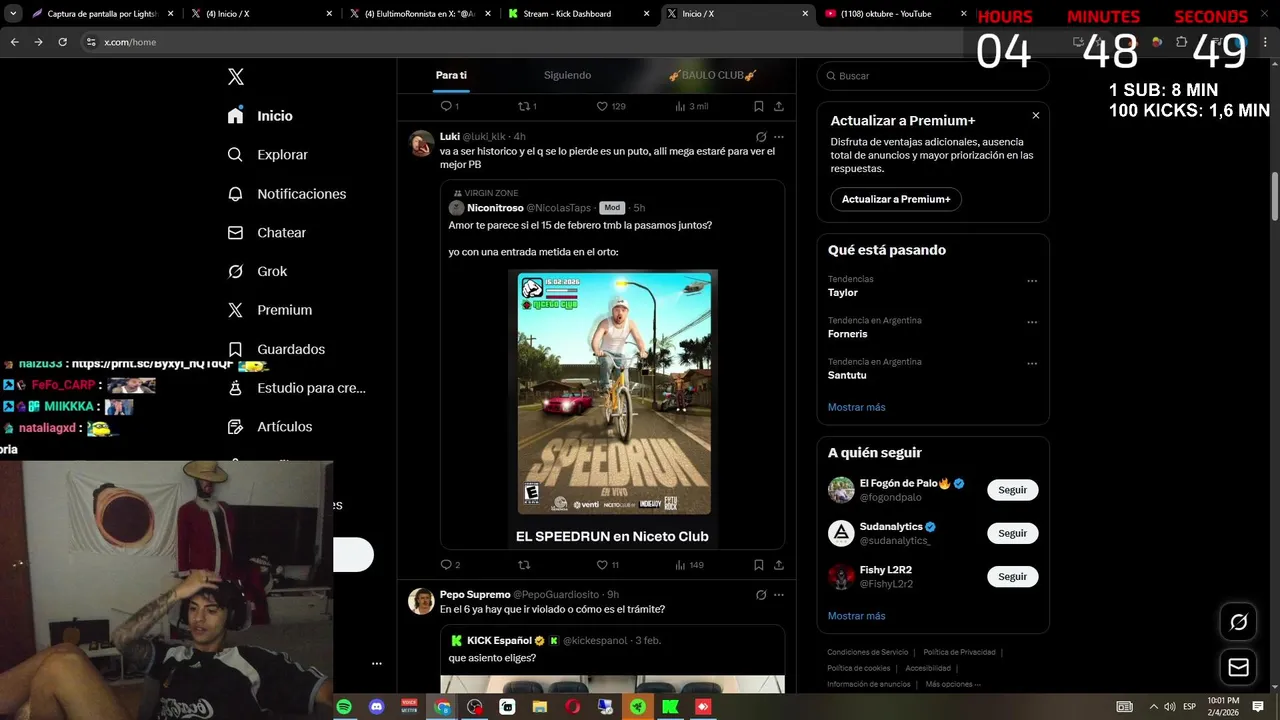Open account menu dots near profile

[x=377, y=663]
